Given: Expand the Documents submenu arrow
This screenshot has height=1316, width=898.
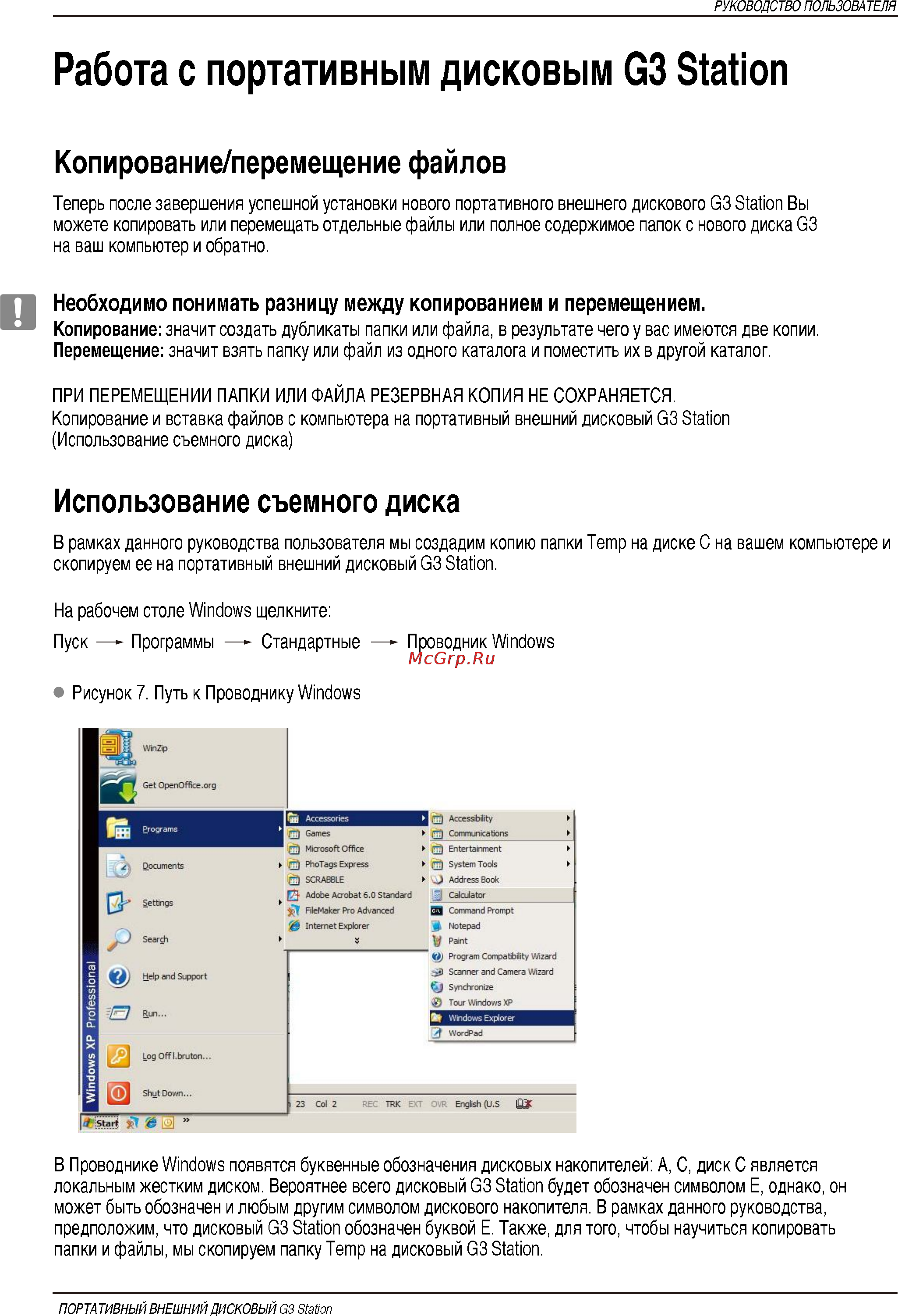Looking at the screenshot, I should (x=280, y=866).
